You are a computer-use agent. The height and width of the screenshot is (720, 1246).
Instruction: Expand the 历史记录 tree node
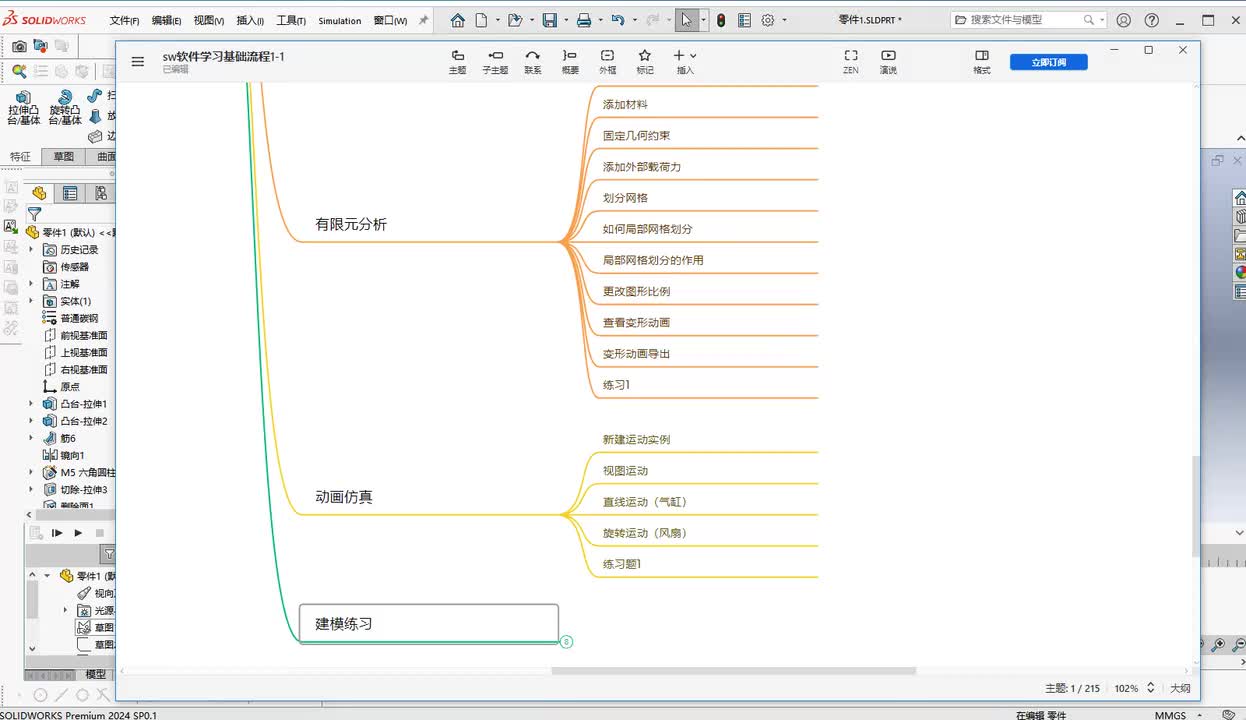pos(31,250)
